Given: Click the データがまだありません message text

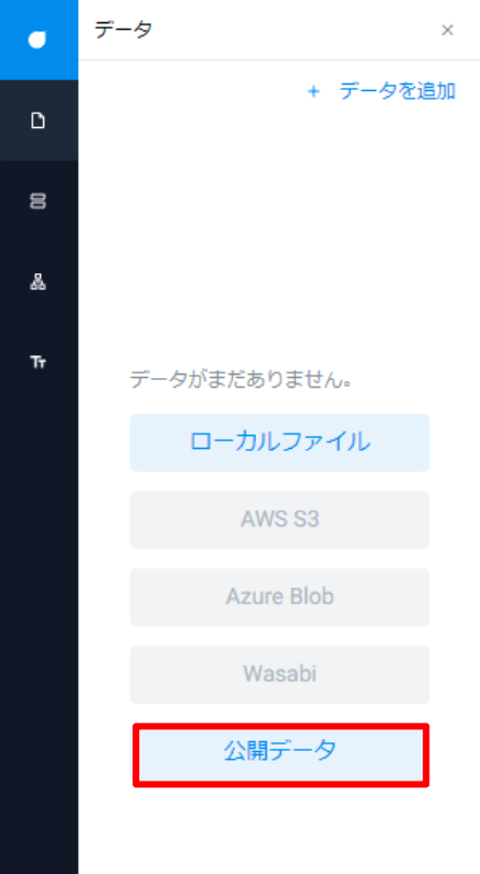Looking at the screenshot, I should pos(241,380).
